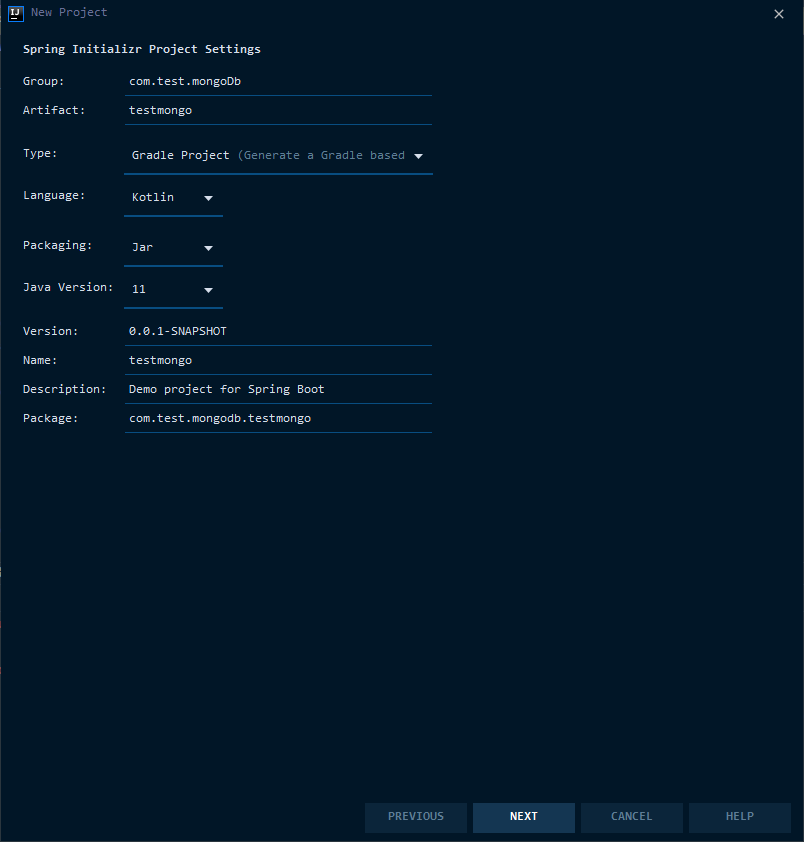
Task: Close the New Project dialog
Action: [779, 14]
